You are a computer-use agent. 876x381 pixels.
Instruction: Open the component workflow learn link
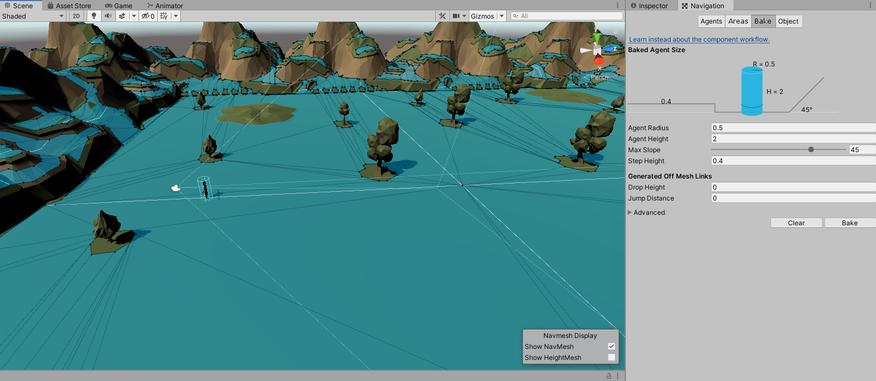pyautogui.click(x=699, y=40)
